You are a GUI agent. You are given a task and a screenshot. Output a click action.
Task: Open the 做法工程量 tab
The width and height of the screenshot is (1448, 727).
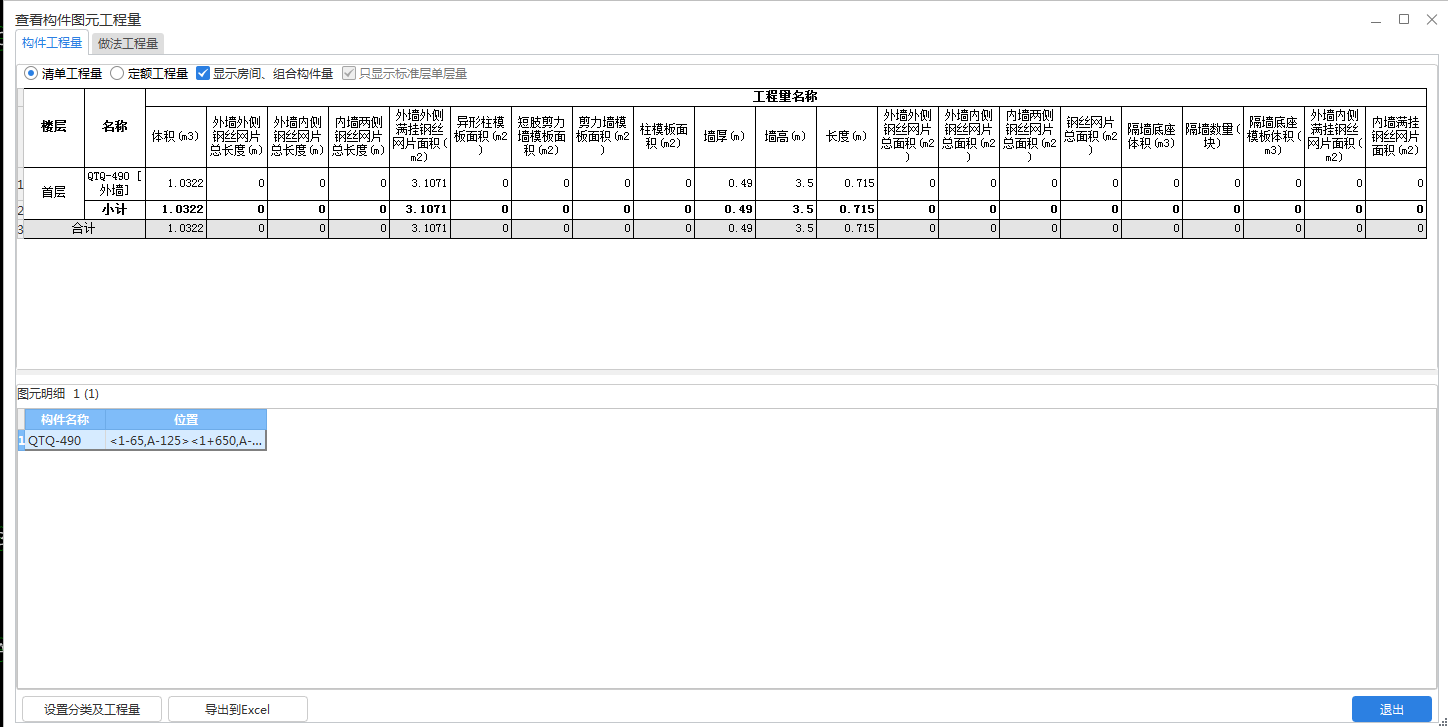tap(128, 43)
